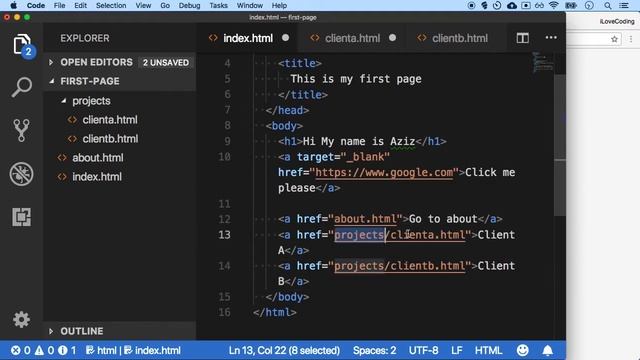
Task: Open the Tasks menu
Action: [218, 5]
